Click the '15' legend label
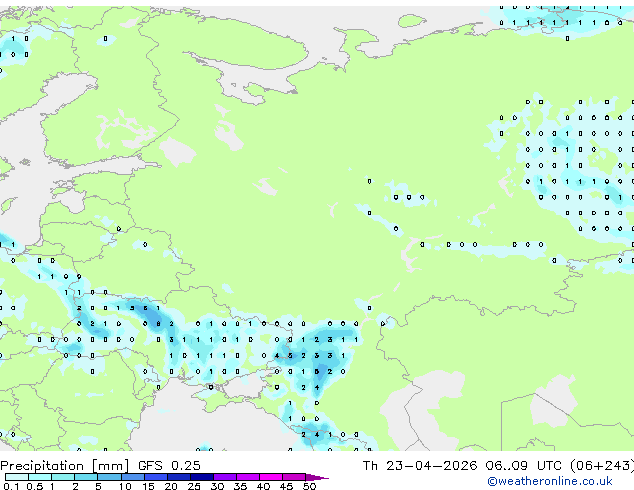This screenshot has width=634, height=490. tap(148, 486)
